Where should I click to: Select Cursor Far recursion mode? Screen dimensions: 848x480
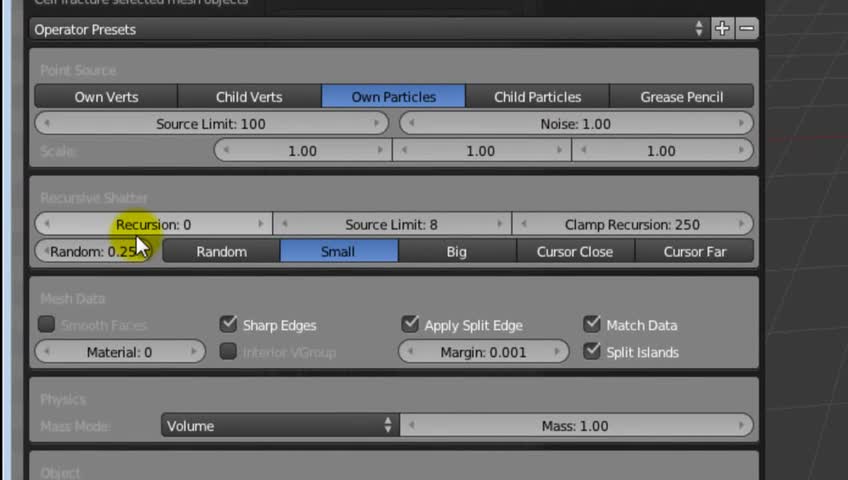[694, 251]
